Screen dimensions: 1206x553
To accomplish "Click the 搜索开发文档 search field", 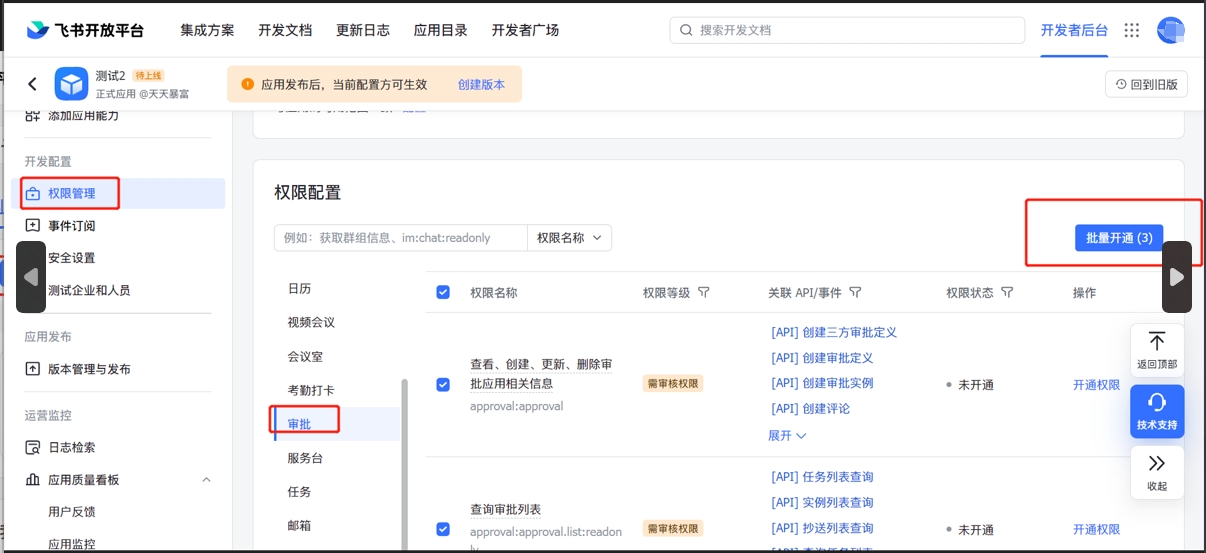I will click(x=847, y=30).
